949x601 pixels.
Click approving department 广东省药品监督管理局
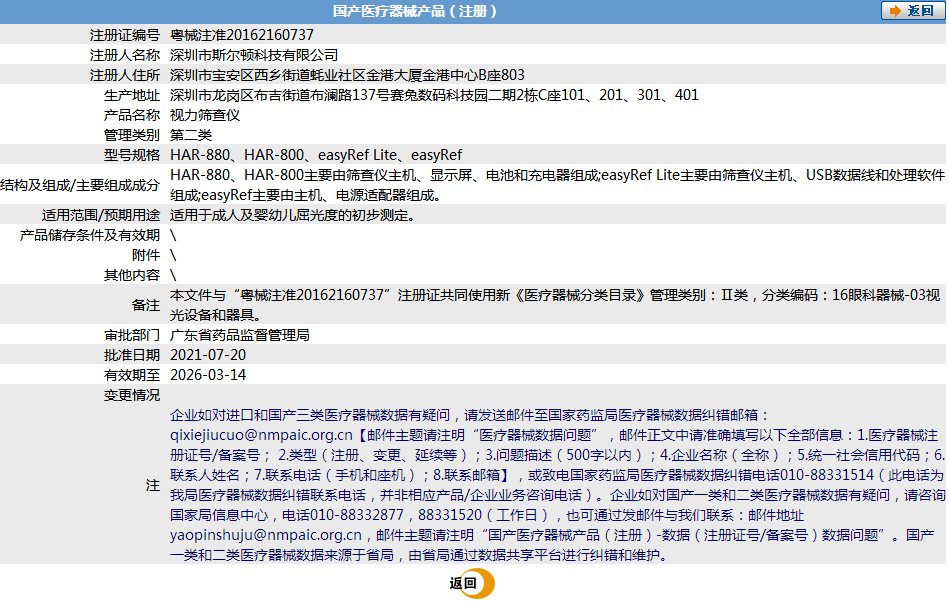point(240,335)
